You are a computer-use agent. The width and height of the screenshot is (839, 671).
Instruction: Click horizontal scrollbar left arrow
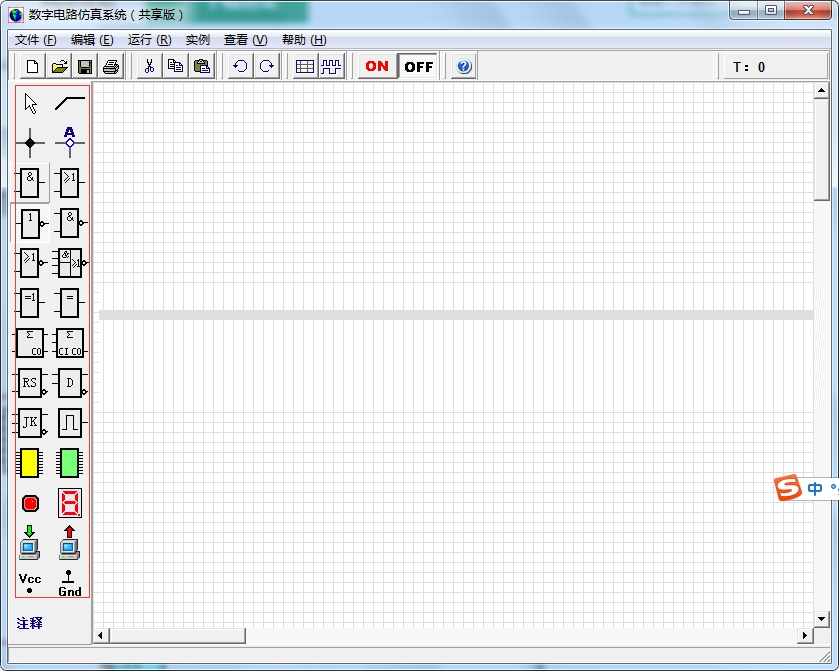(101, 636)
